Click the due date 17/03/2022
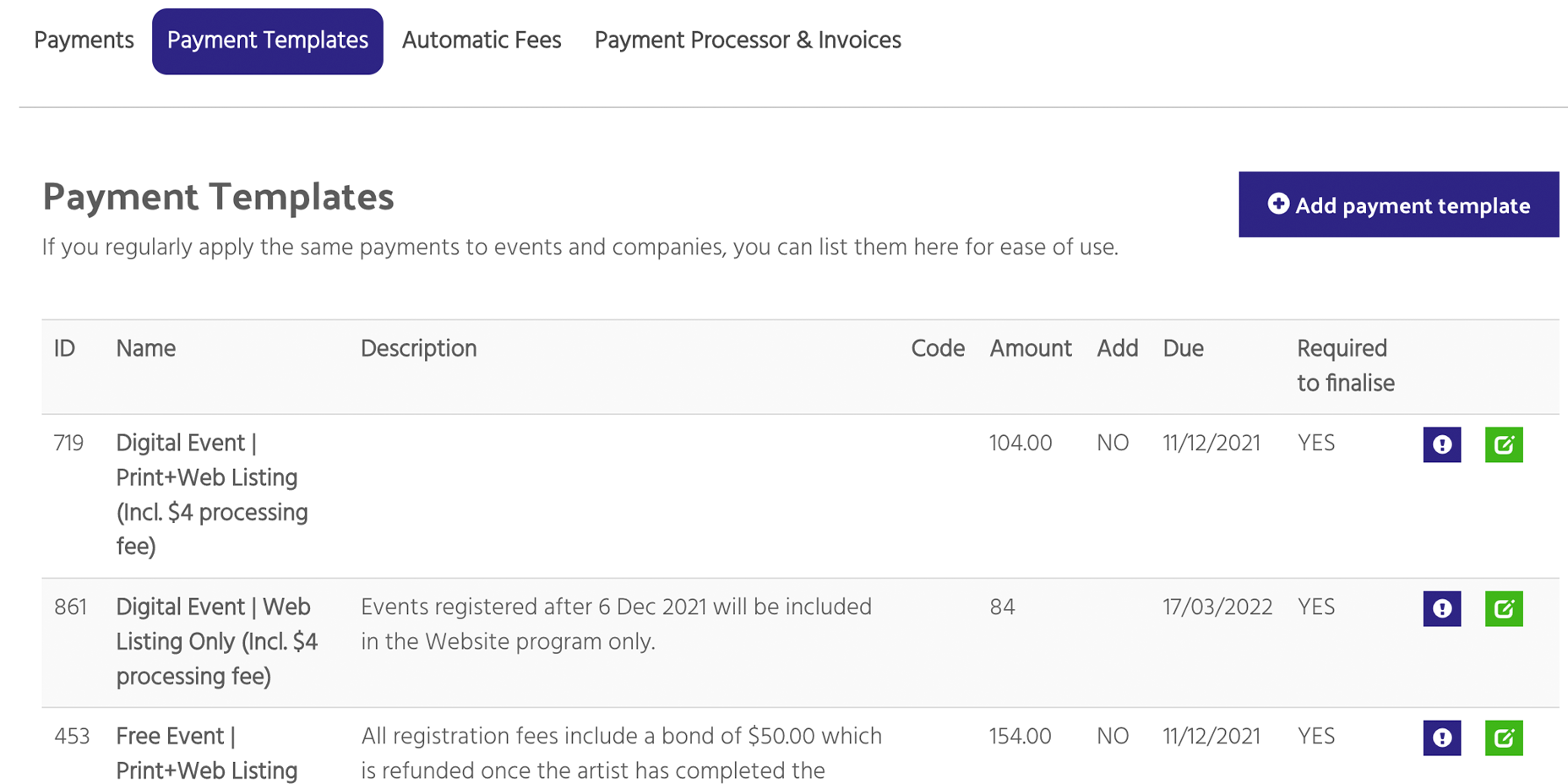 1217,607
